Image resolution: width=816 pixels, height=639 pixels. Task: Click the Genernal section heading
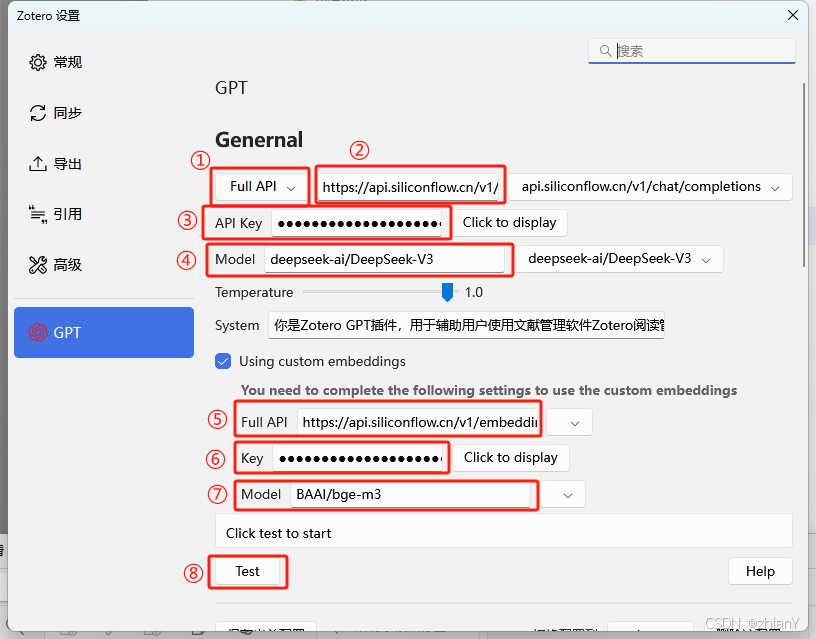259,139
